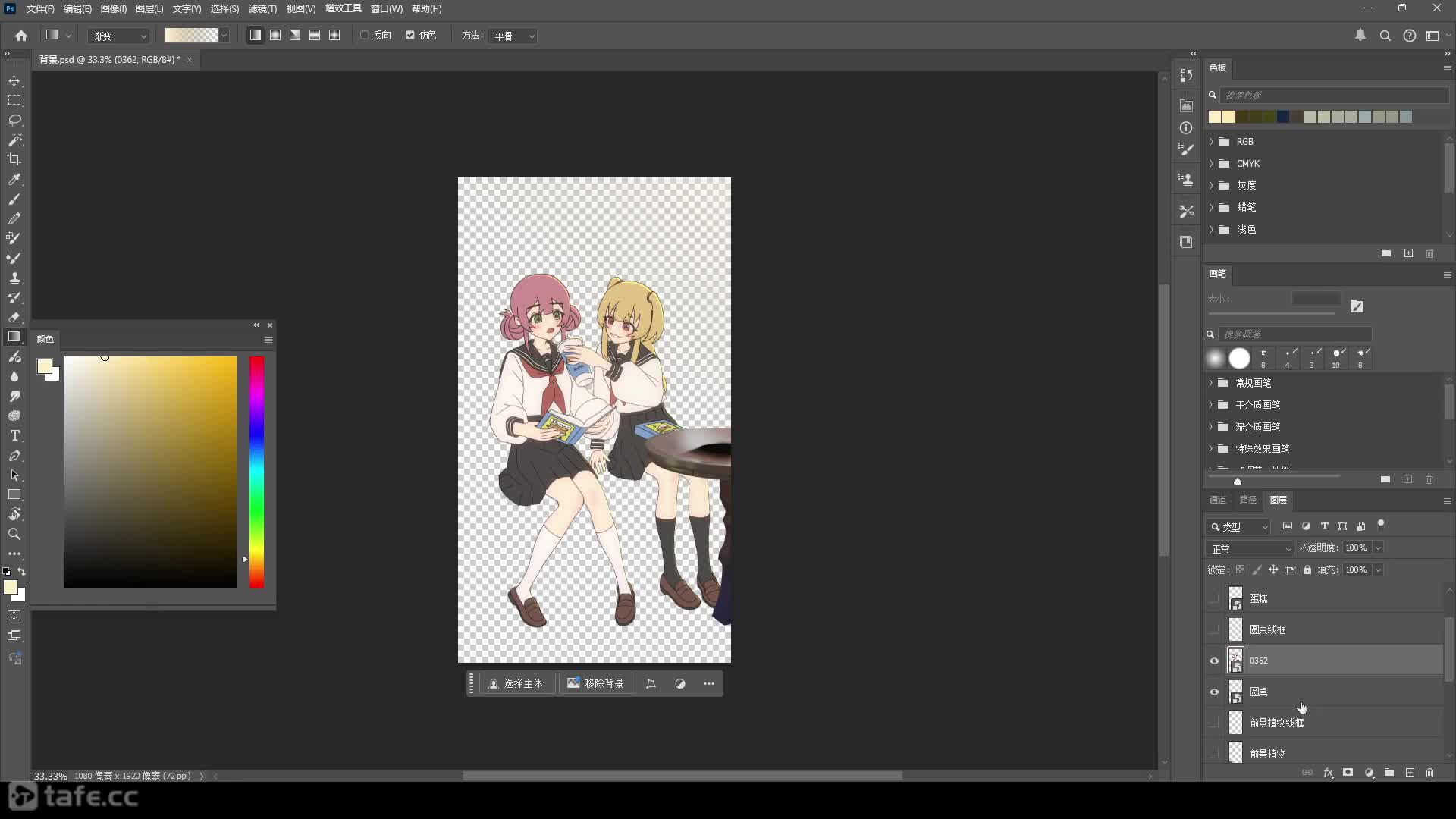This screenshot has width=1456, height=819.
Task: Open the 正常 blend mode dropdown
Action: 1250,548
